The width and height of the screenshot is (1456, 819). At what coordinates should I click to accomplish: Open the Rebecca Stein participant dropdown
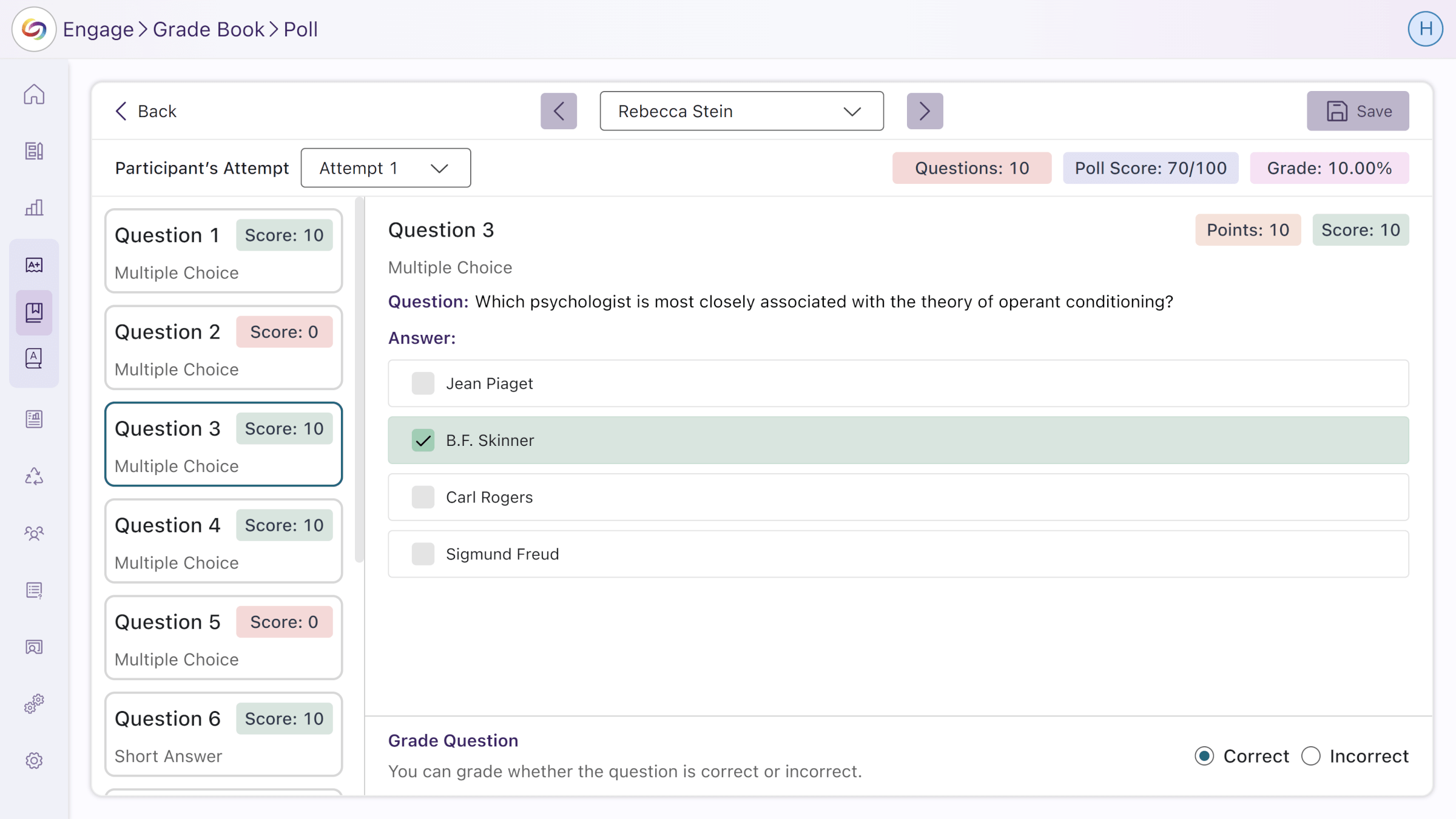pyautogui.click(x=741, y=111)
